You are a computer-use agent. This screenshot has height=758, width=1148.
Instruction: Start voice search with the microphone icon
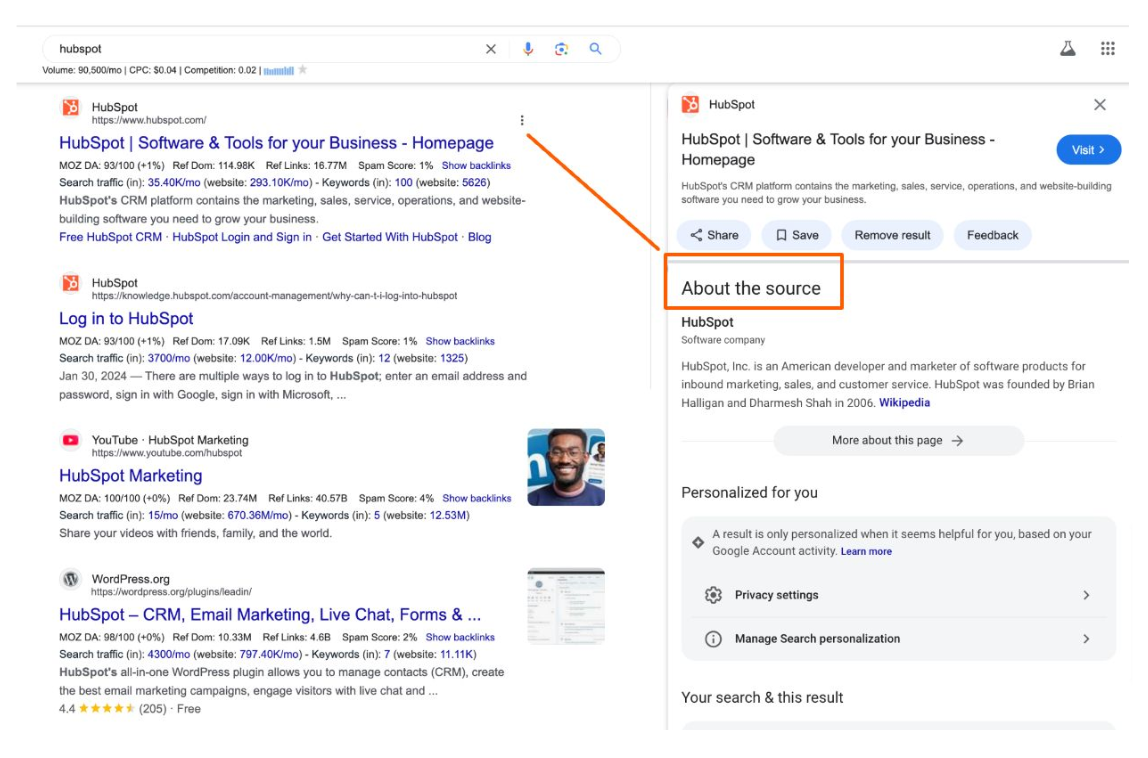coord(528,49)
